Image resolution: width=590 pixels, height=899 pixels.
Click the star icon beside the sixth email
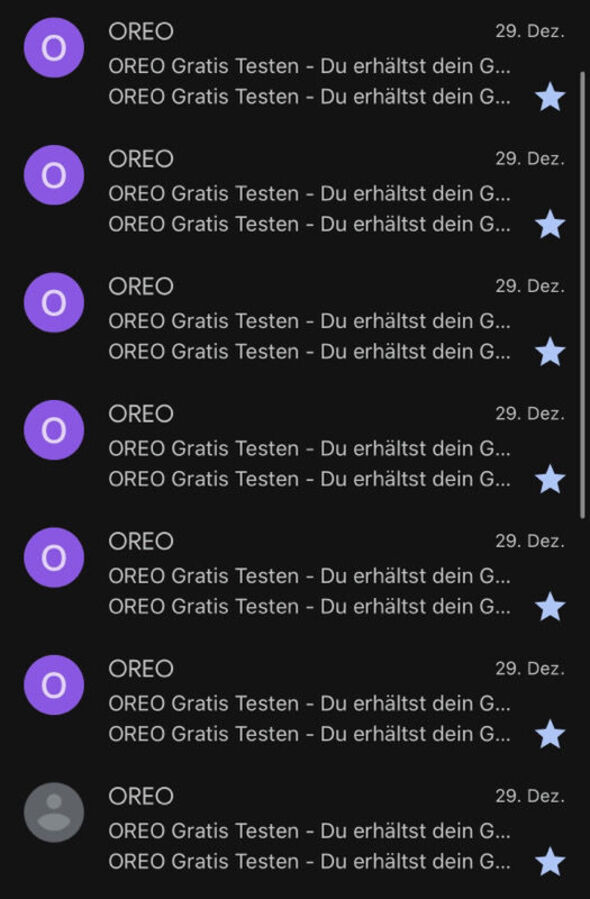click(x=551, y=734)
